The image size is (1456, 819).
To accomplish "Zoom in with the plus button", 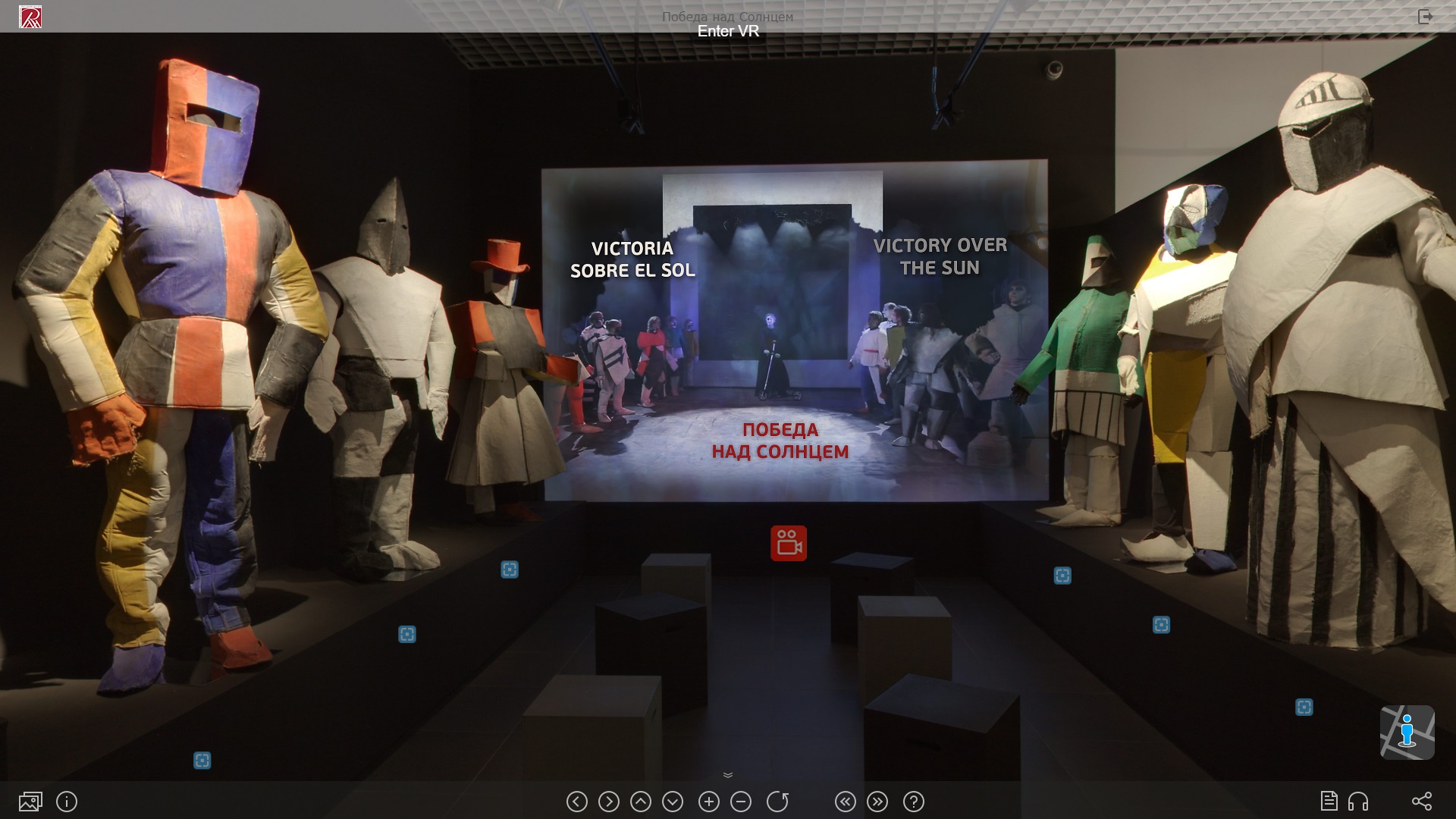I will click(709, 802).
